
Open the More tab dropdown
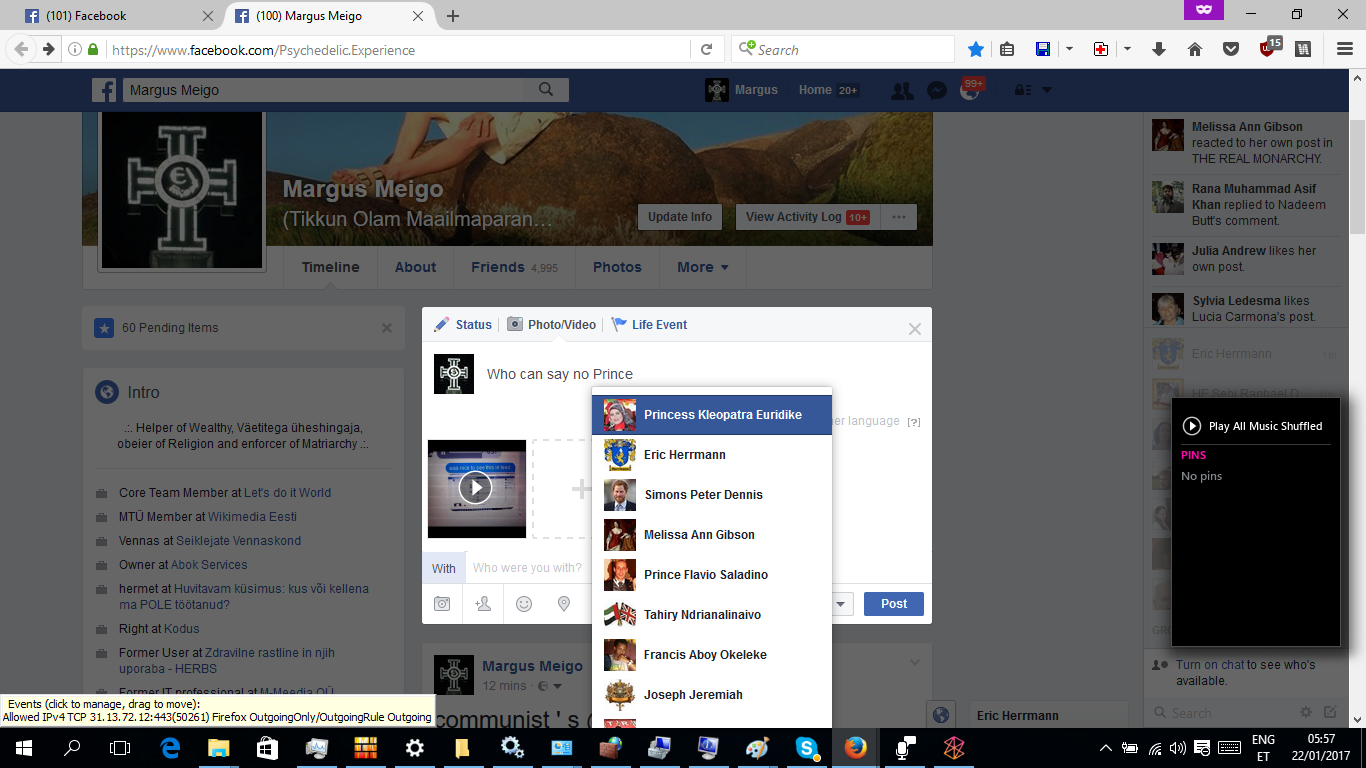[702, 267]
